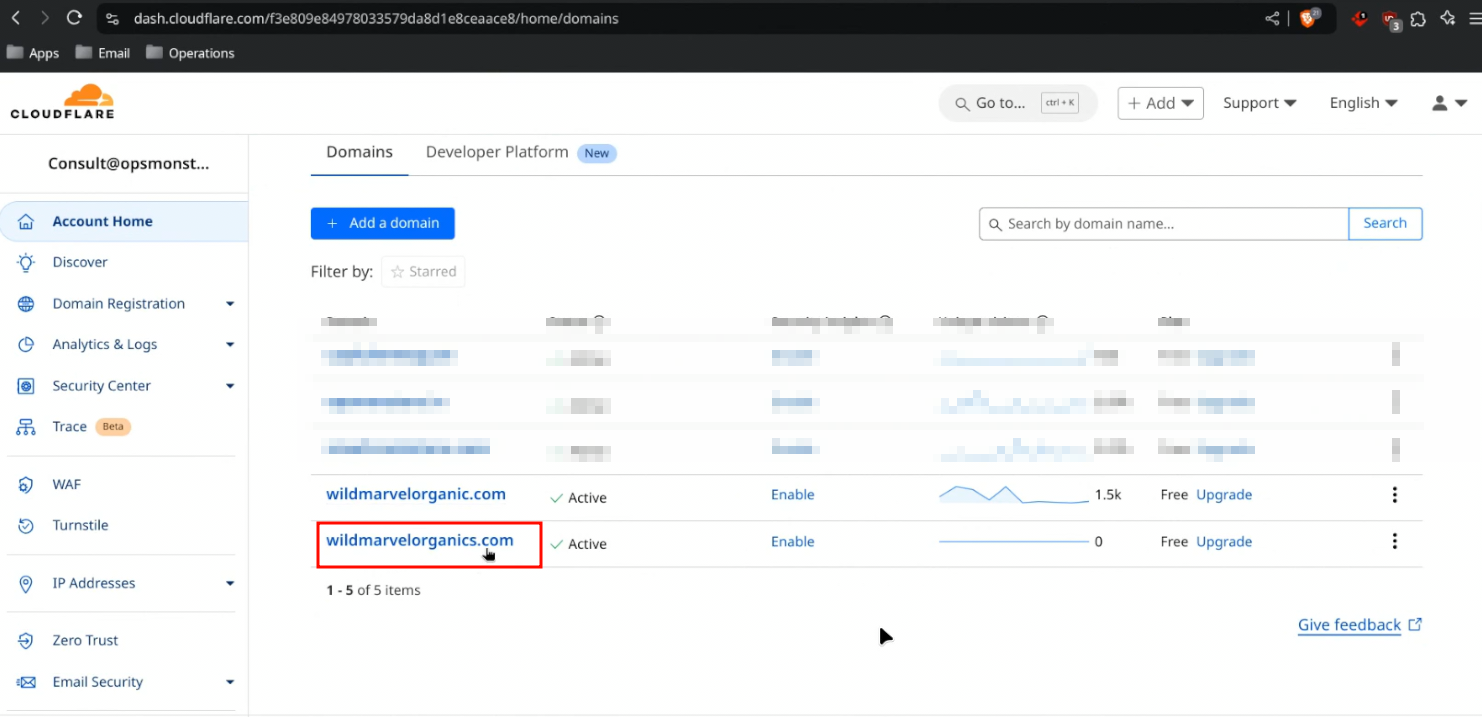Switch to the Developer Platform tab
Image resolution: width=1482 pixels, height=717 pixels.
pyautogui.click(x=497, y=152)
